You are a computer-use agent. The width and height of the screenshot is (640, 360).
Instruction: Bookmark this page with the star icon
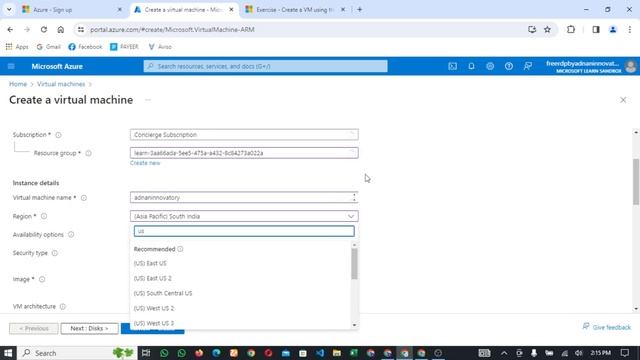[x=547, y=29]
